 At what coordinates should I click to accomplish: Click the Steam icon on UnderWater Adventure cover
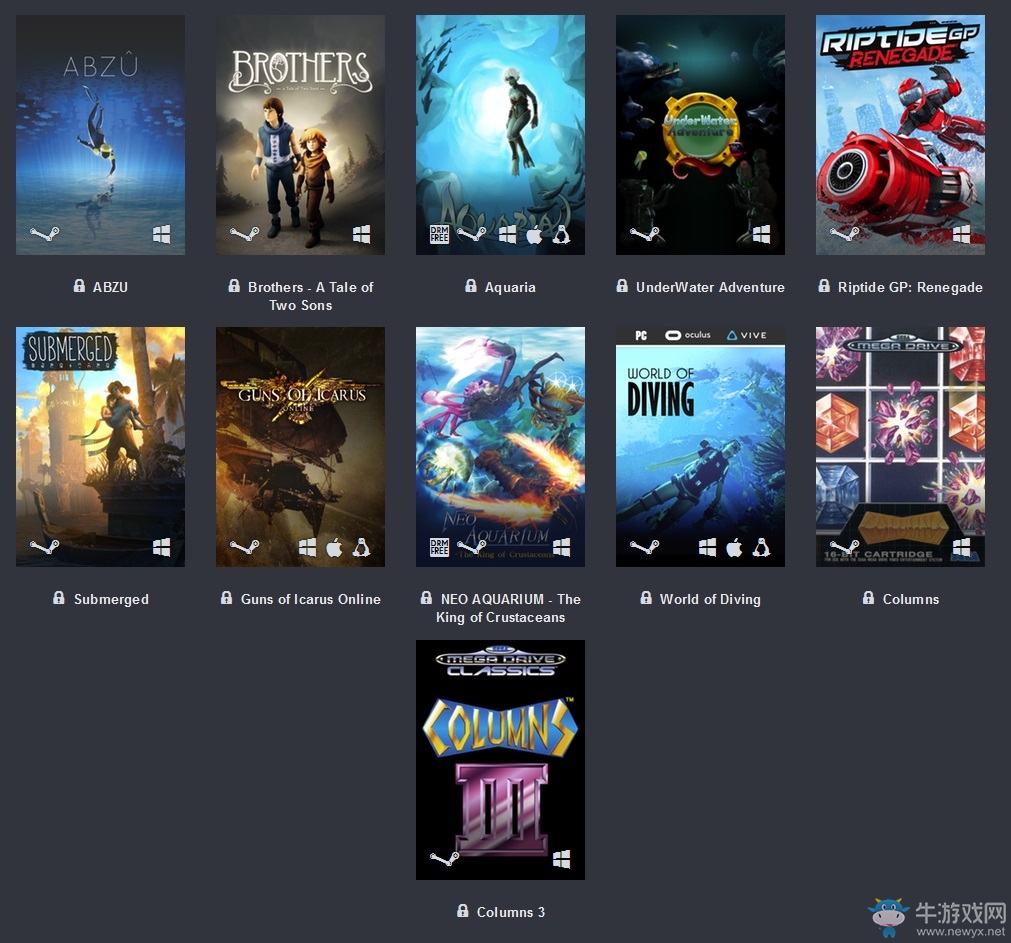[x=644, y=233]
